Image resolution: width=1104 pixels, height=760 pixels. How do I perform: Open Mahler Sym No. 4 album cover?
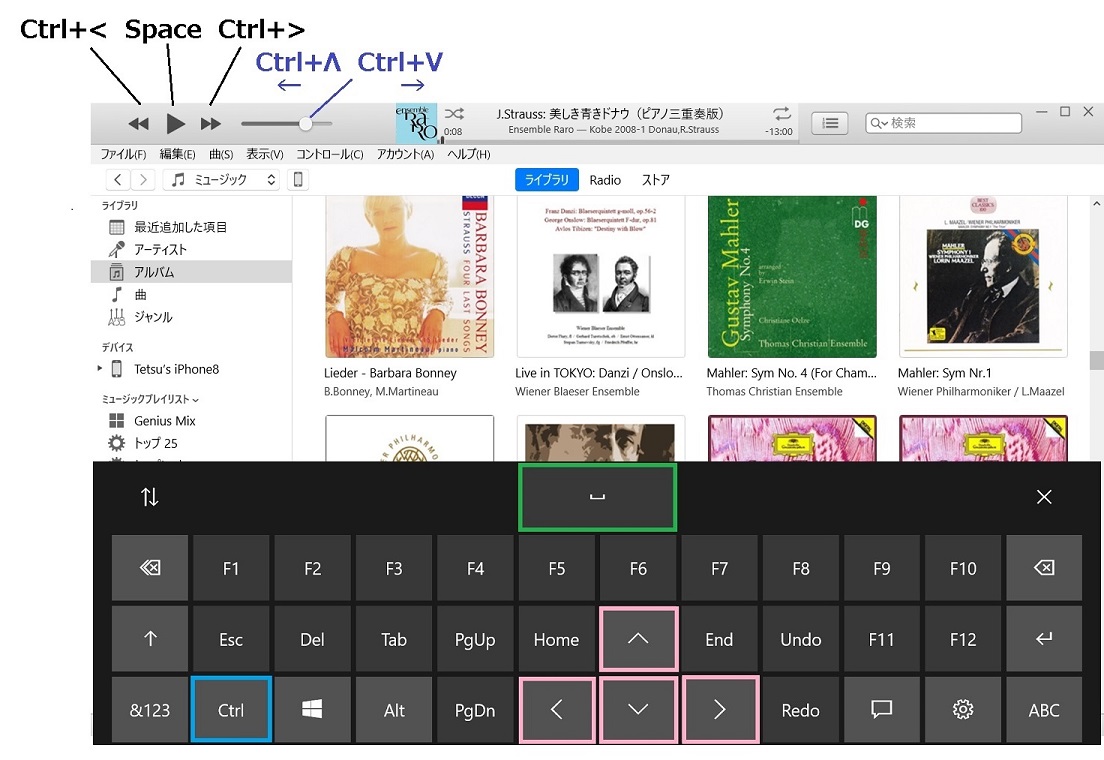(792, 277)
